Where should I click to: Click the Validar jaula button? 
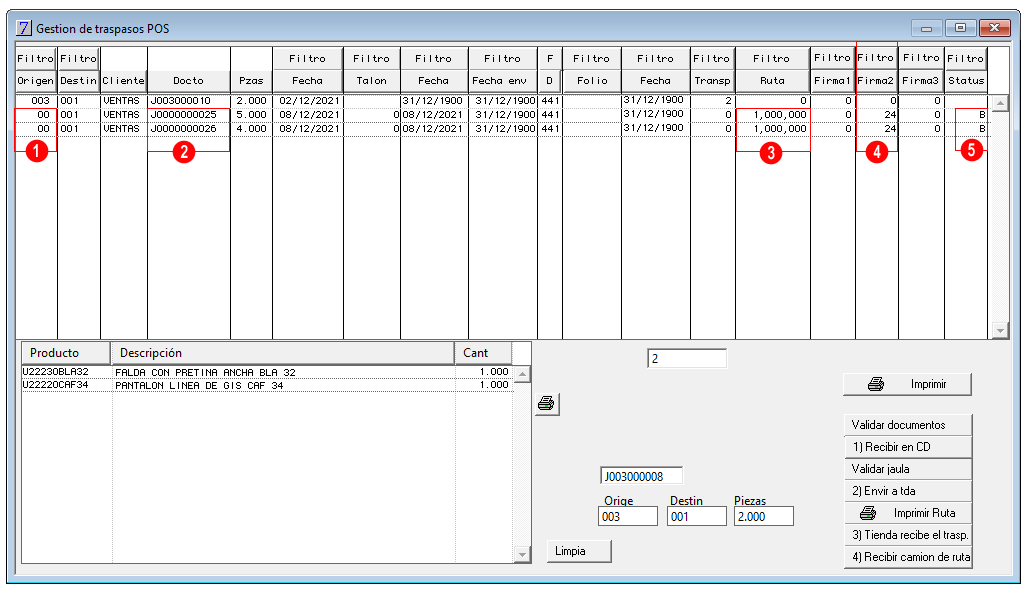click(x=908, y=469)
